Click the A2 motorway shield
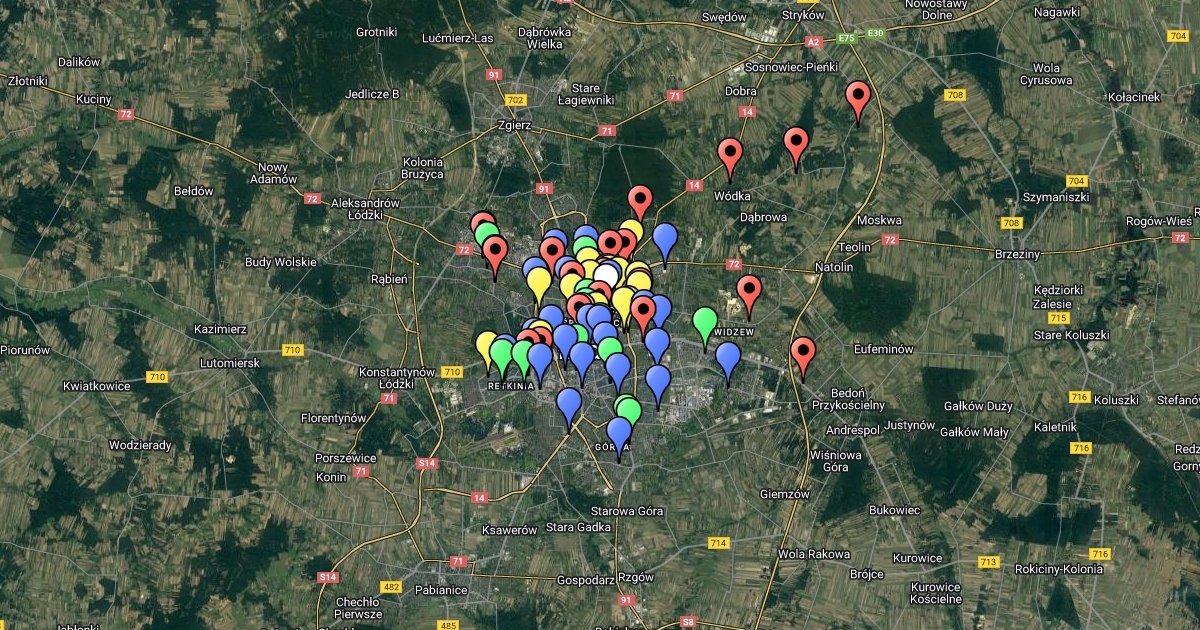This screenshot has height=630, width=1200. click(814, 42)
